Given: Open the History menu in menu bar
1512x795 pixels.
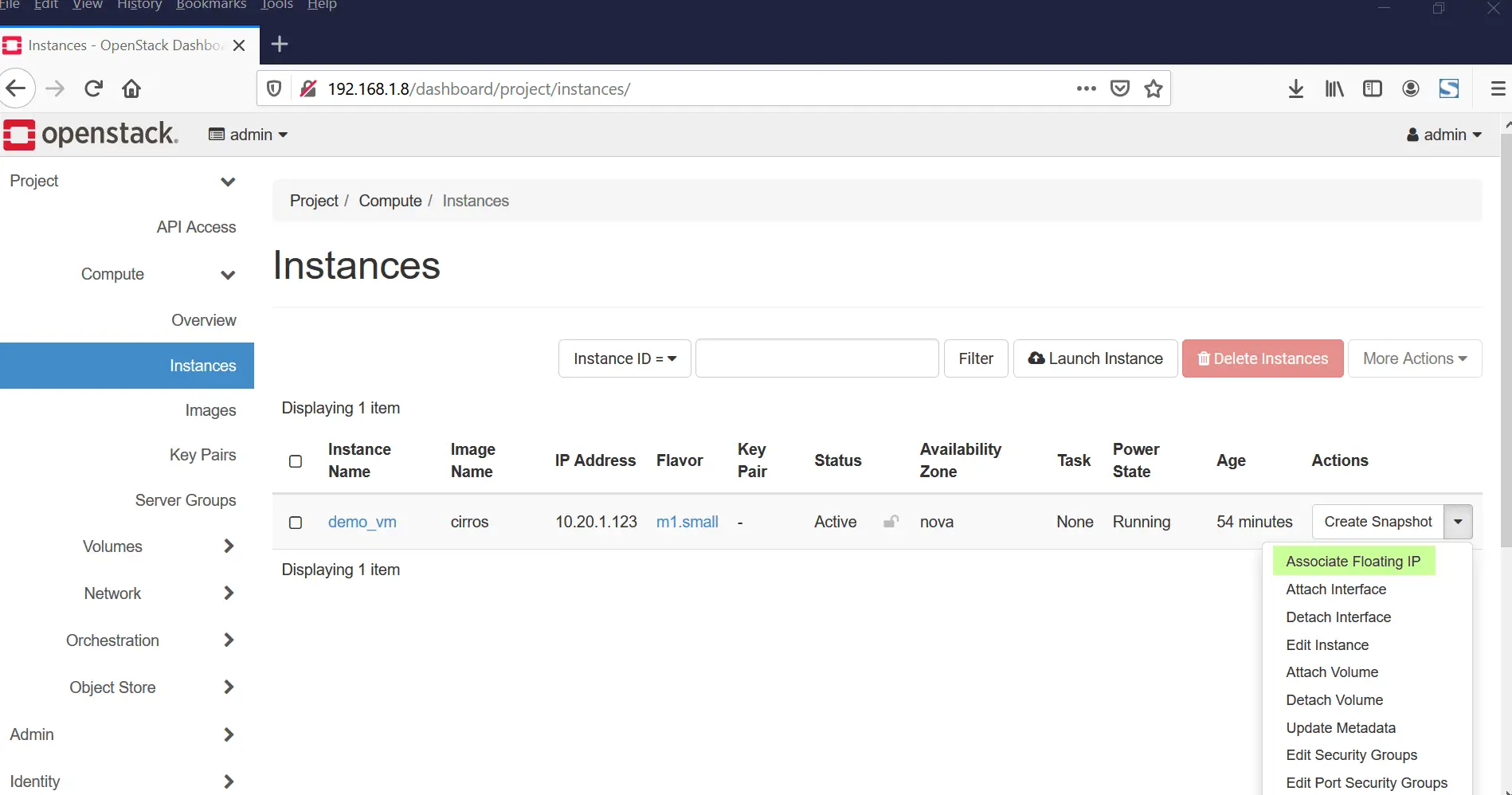Looking at the screenshot, I should (139, 5).
